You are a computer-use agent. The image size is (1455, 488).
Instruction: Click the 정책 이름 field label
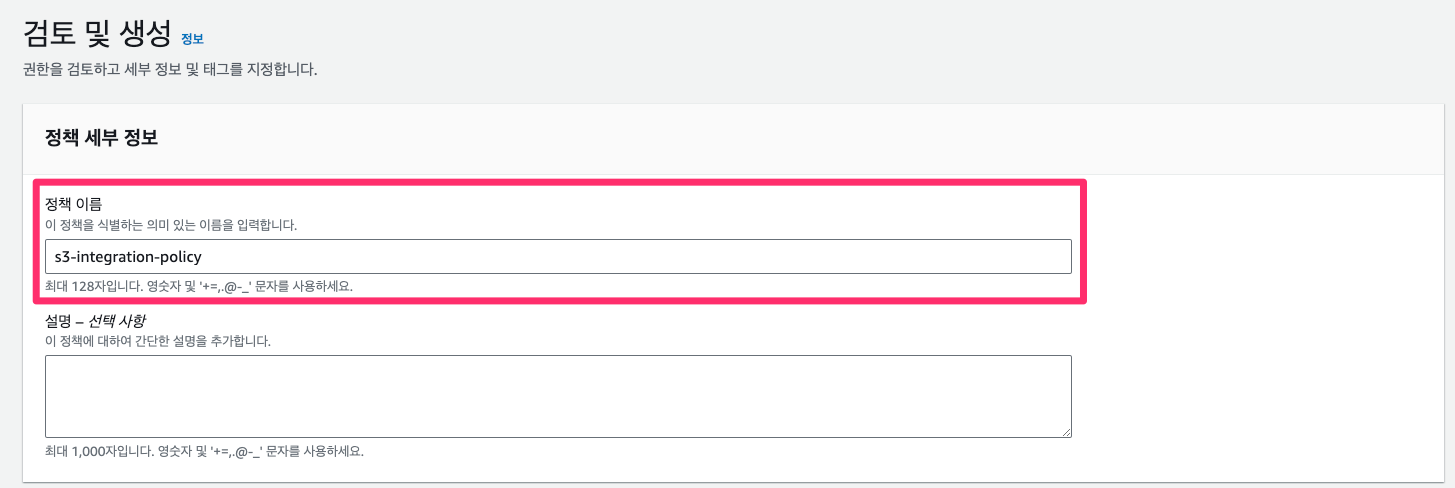tap(74, 204)
